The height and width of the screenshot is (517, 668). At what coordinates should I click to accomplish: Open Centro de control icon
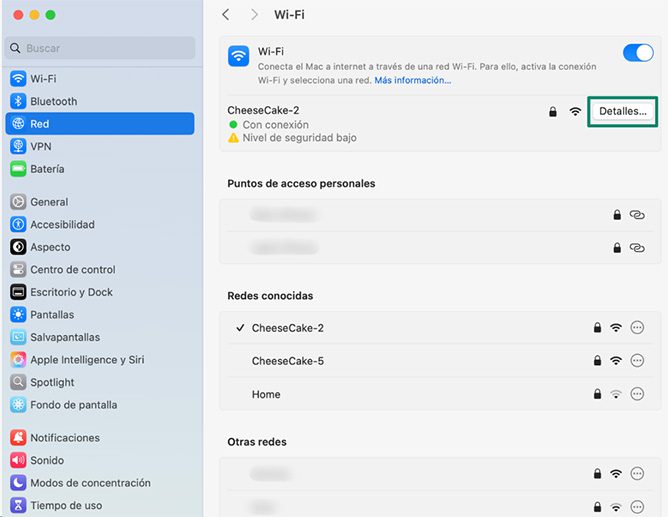click(x=18, y=270)
